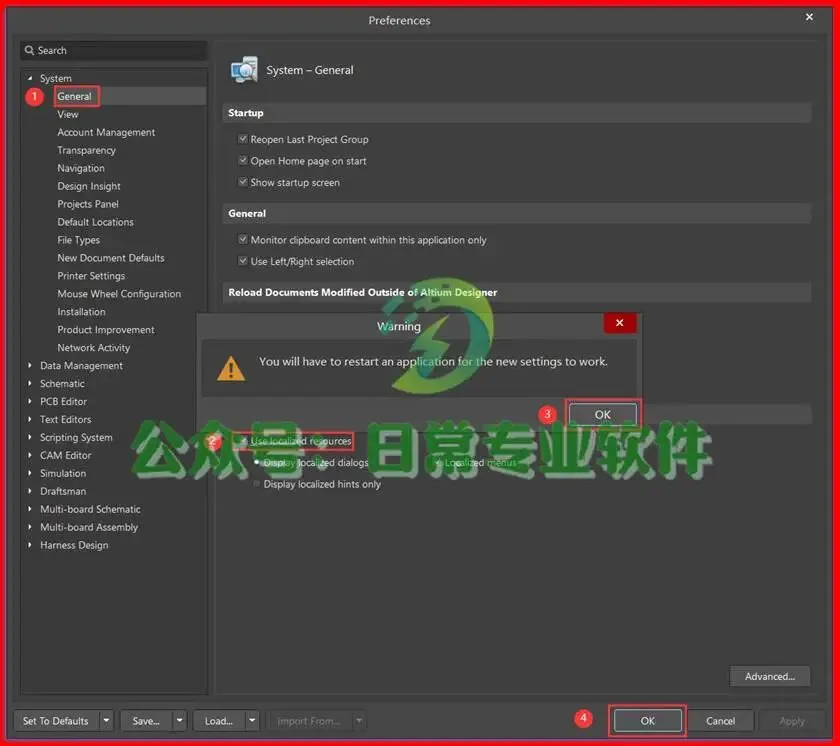Cancel the Preferences dialog
840x746 pixels.
pyautogui.click(x=721, y=721)
